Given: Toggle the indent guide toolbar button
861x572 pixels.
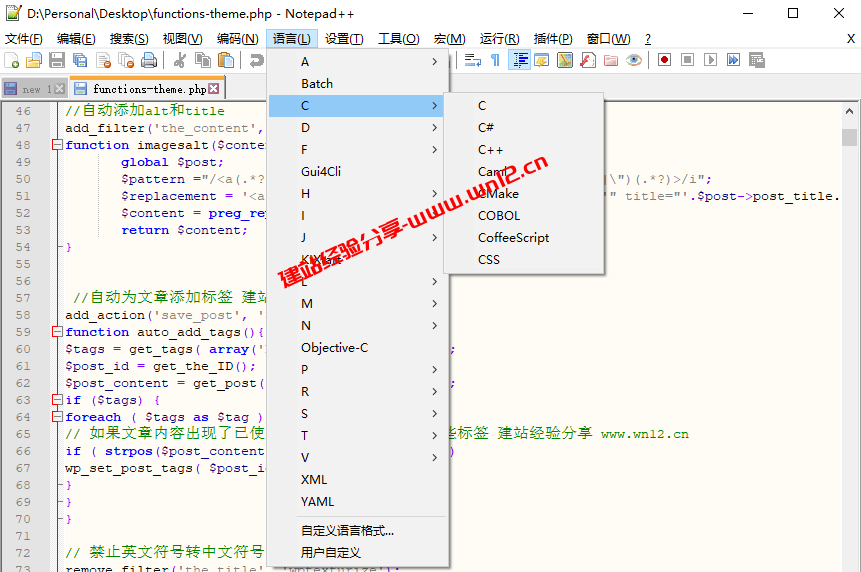Looking at the screenshot, I should point(519,60).
